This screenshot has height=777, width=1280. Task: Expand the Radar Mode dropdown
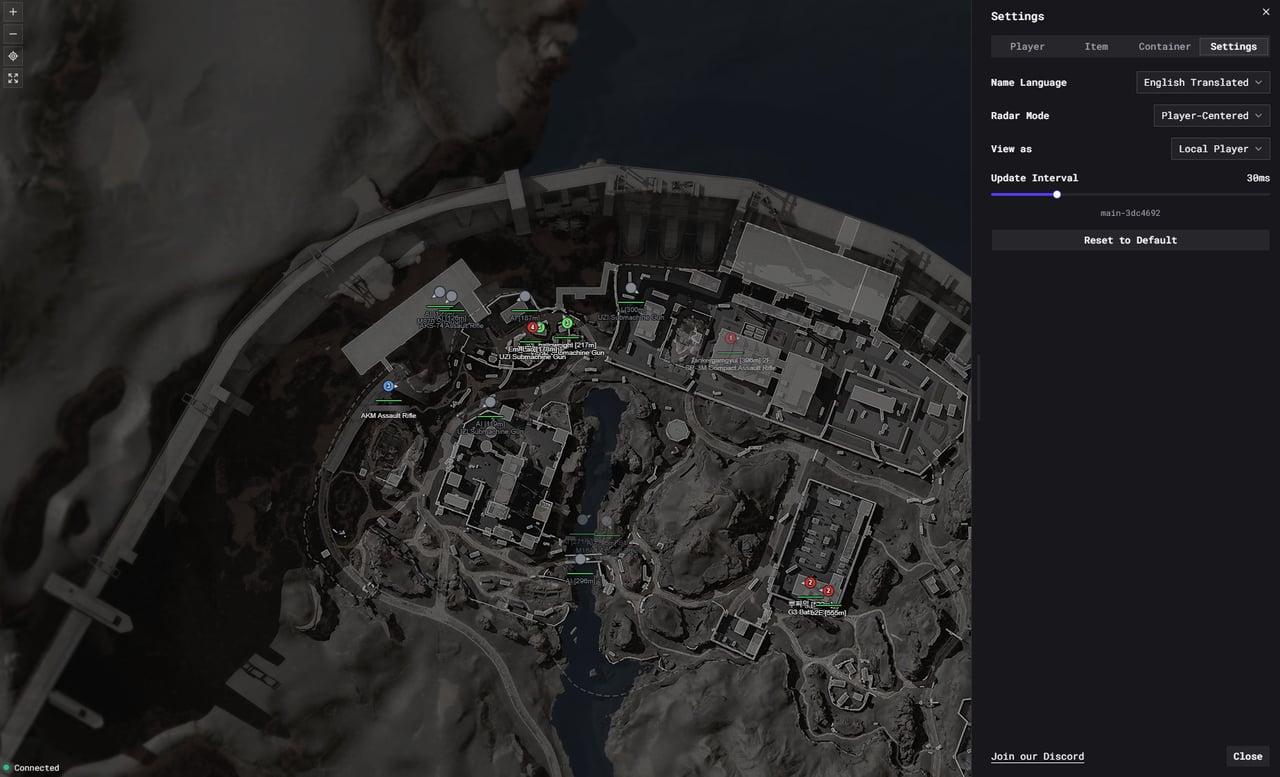(x=1212, y=116)
